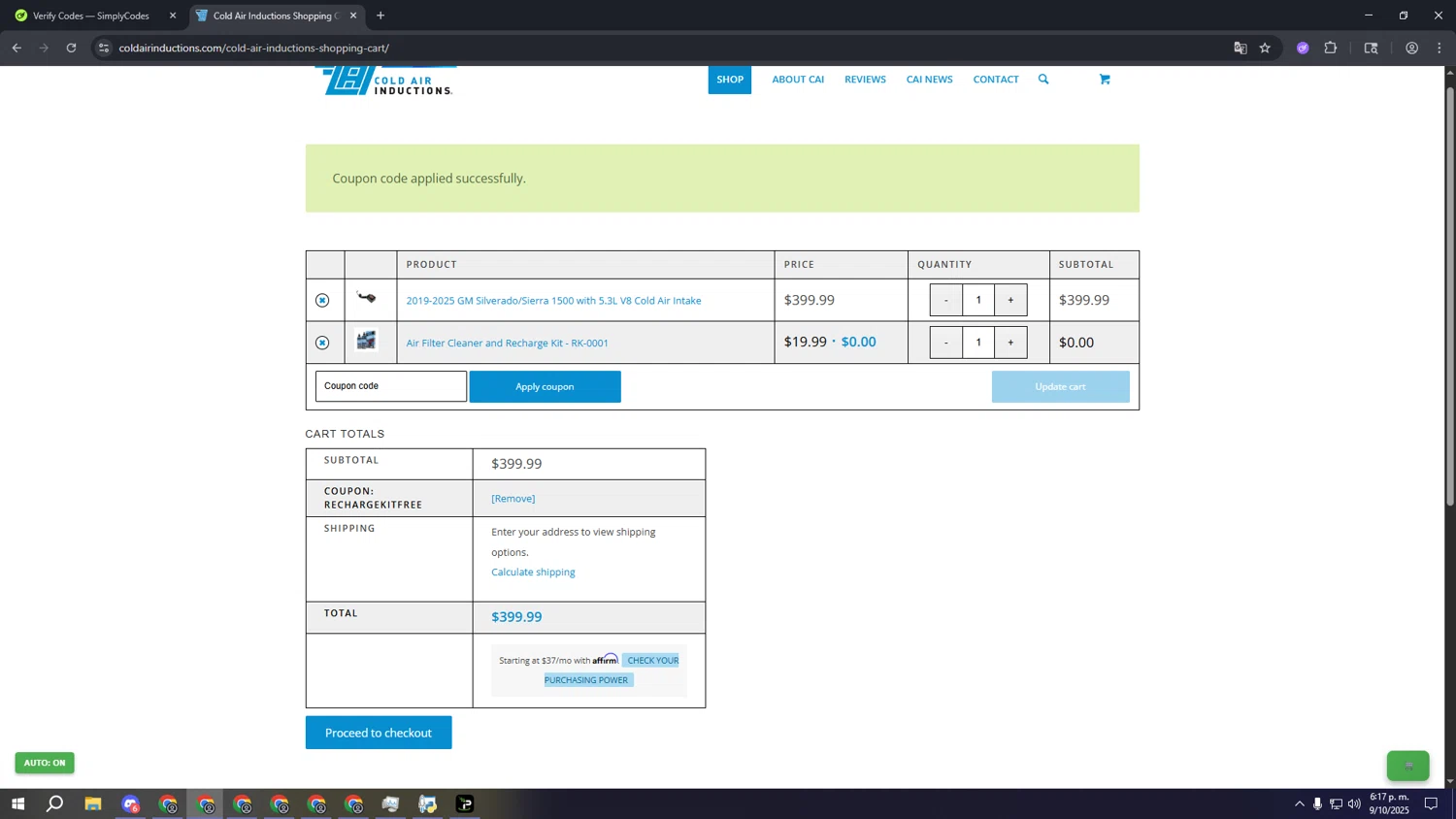Open the REVIEWS menu item

coord(865,80)
